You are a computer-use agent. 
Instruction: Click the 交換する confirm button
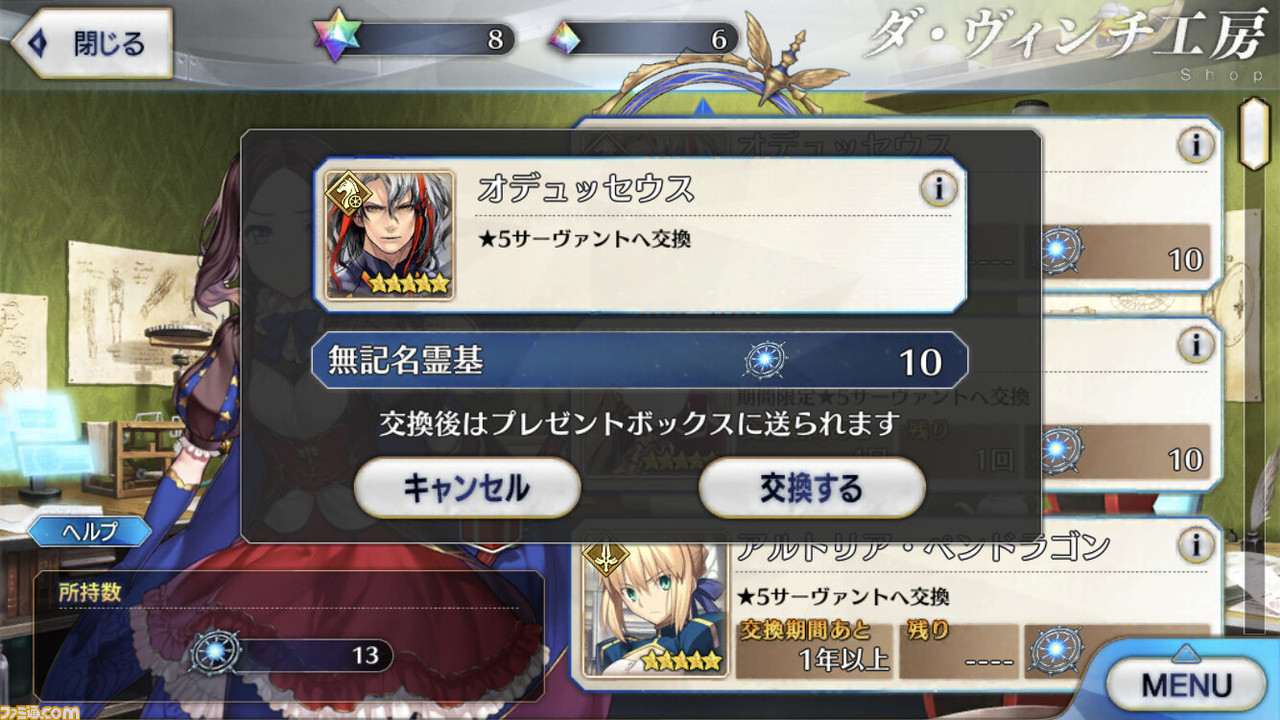click(x=811, y=489)
